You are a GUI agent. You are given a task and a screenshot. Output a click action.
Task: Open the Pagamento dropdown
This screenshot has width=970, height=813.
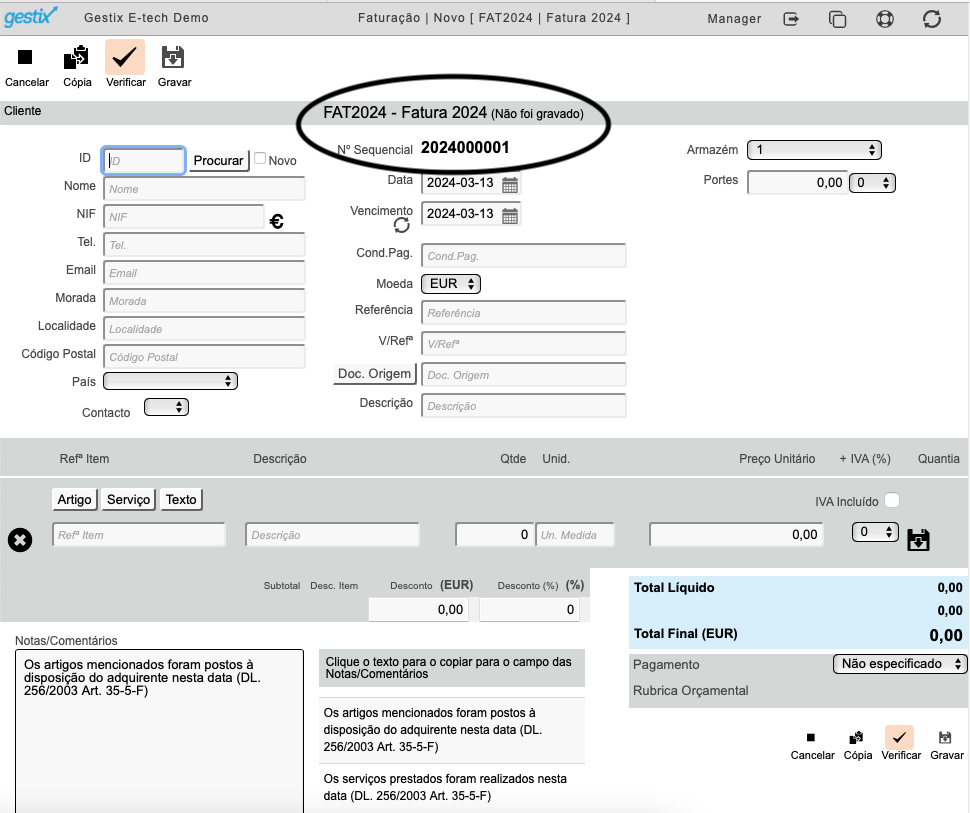tap(900, 664)
